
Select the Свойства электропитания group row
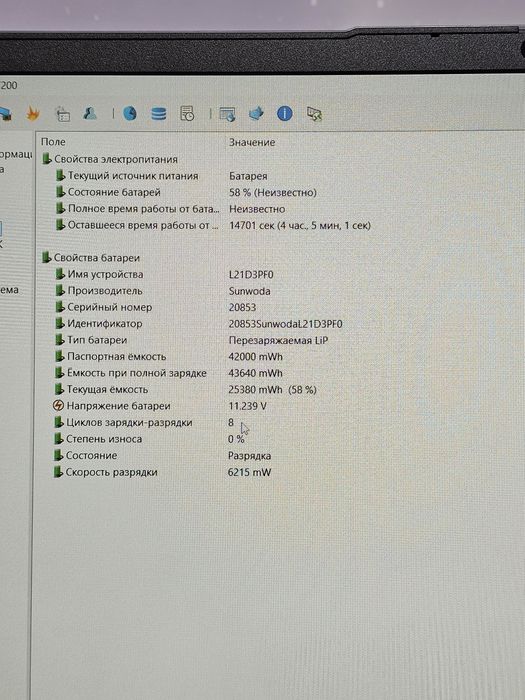point(116,159)
